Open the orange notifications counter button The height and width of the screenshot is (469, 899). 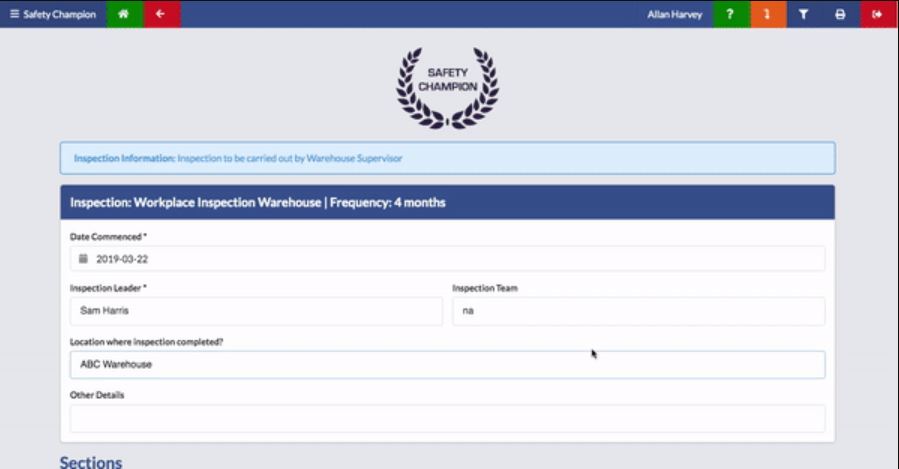(x=767, y=14)
